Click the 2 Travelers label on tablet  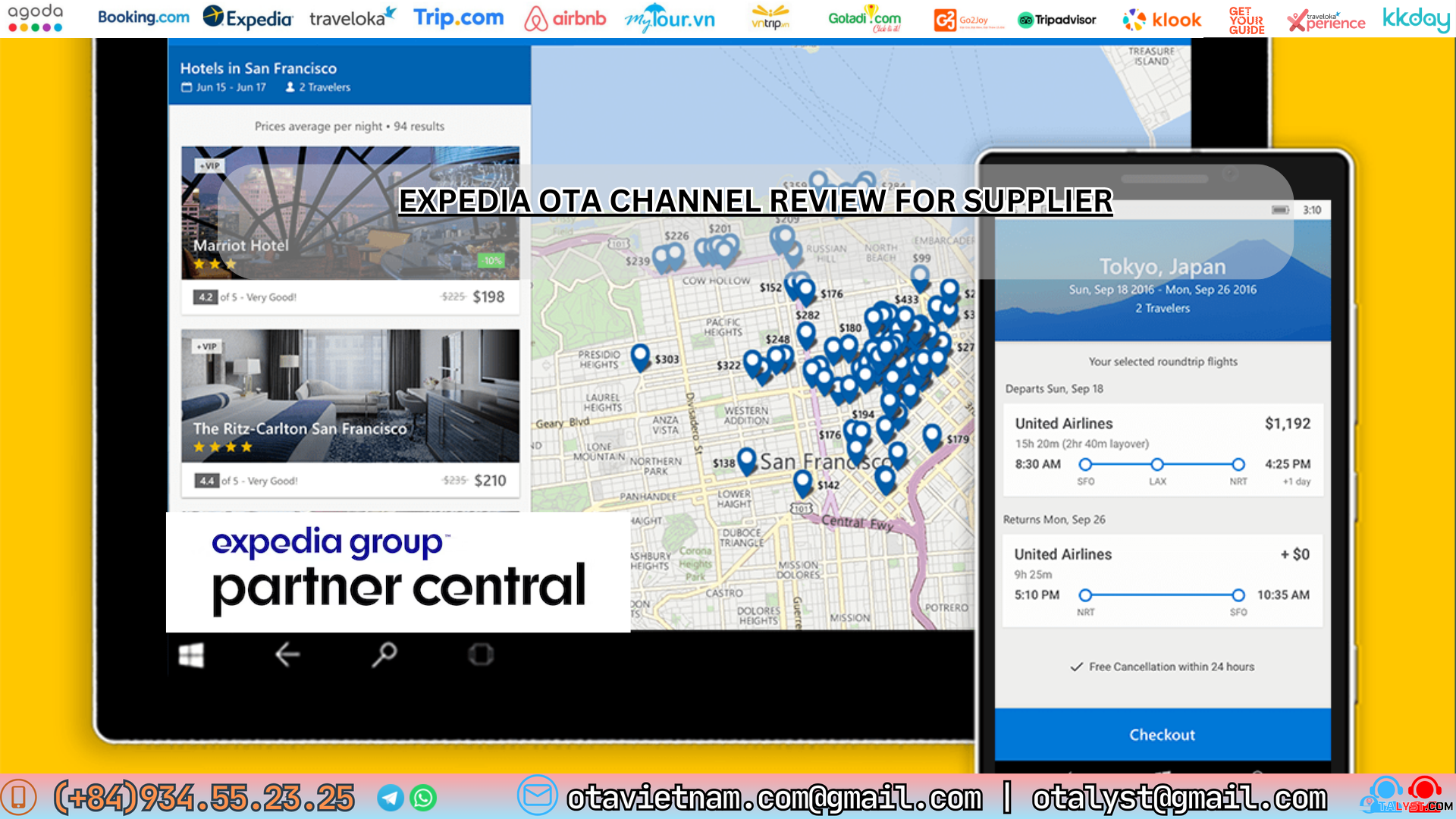coord(318,87)
